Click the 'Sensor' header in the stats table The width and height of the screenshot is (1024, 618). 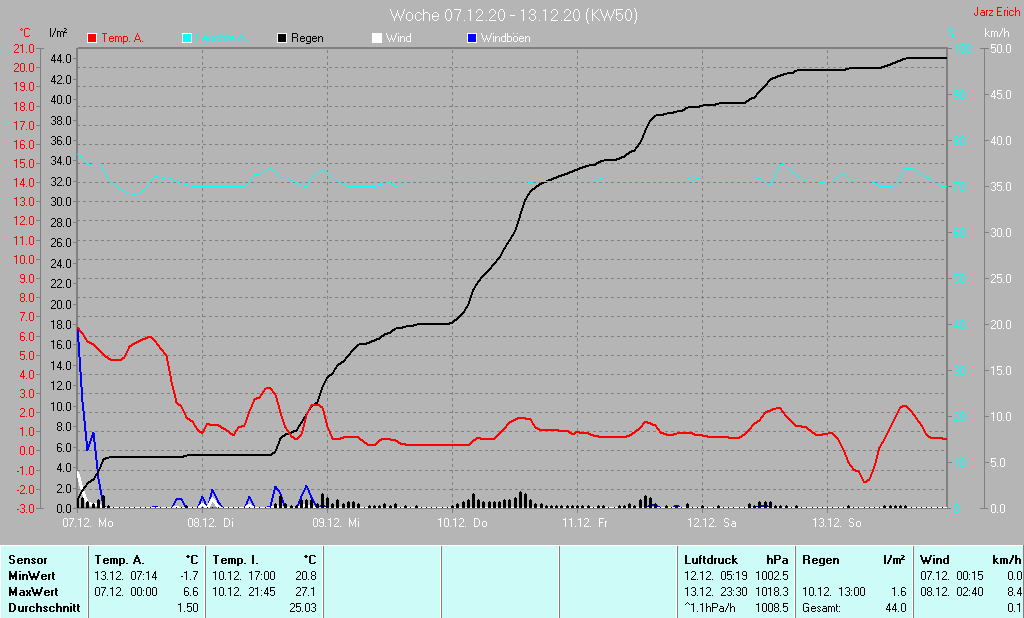(x=28, y=560)
